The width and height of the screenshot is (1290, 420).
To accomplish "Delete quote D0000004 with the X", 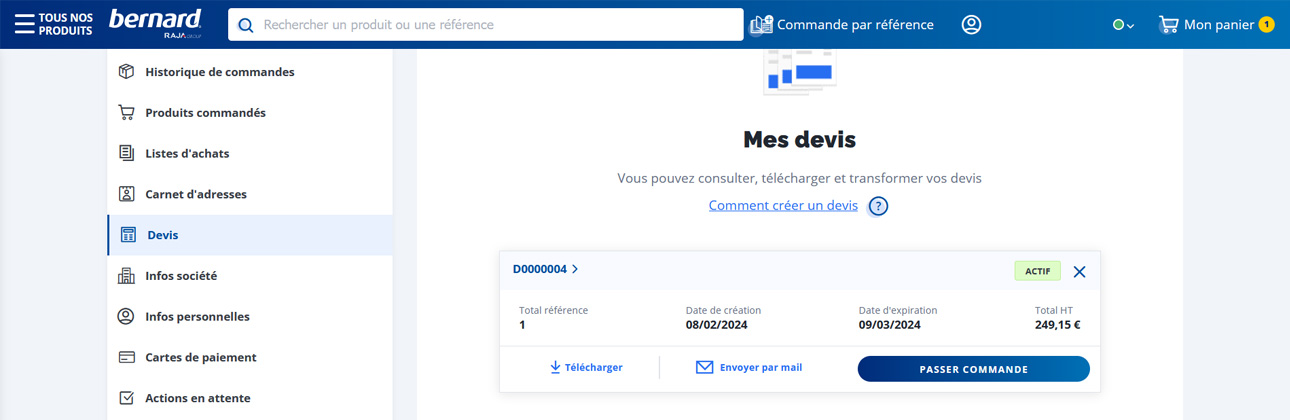I will click(x=1079, y=271).
